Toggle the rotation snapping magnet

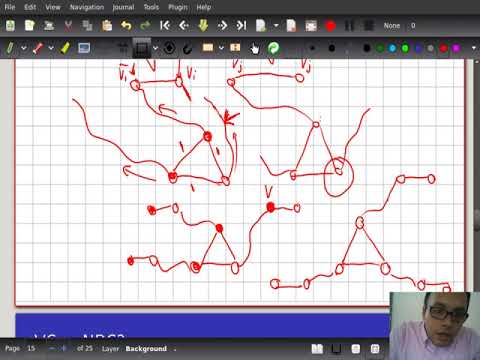[188, 49]
